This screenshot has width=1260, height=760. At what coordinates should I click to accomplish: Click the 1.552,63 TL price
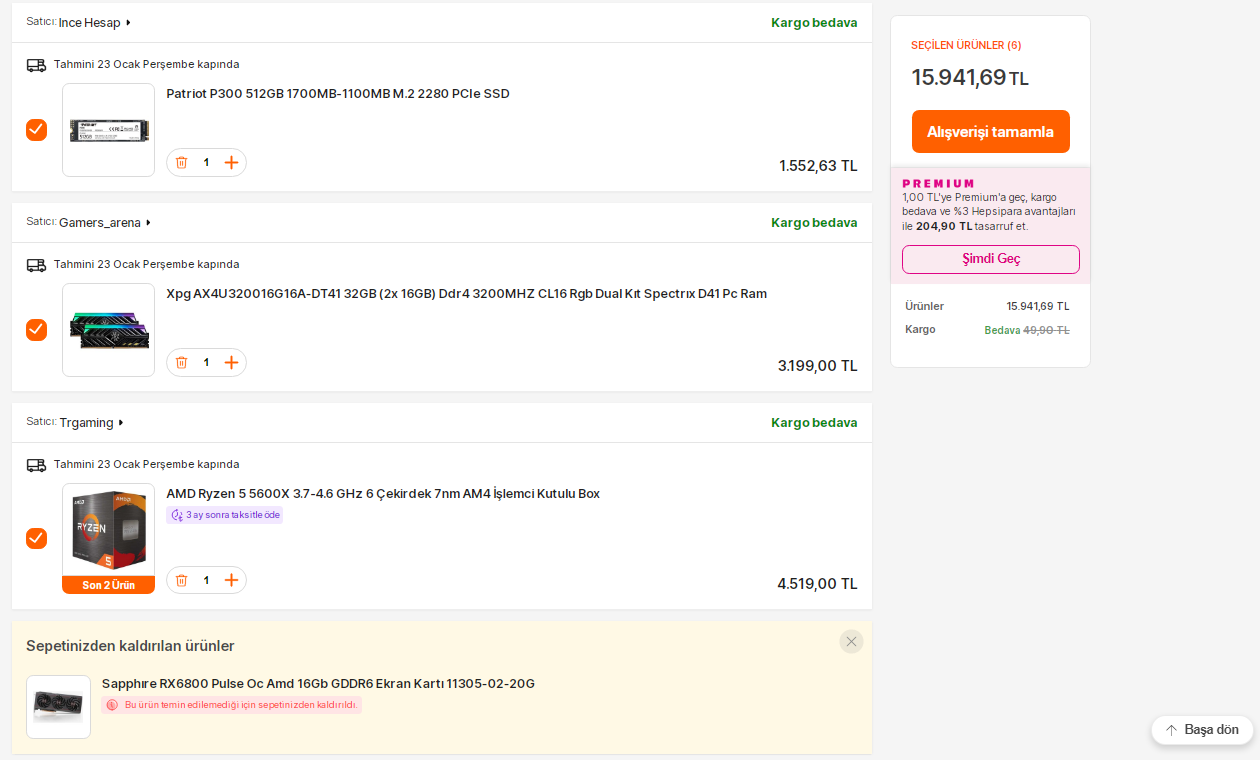818,166
